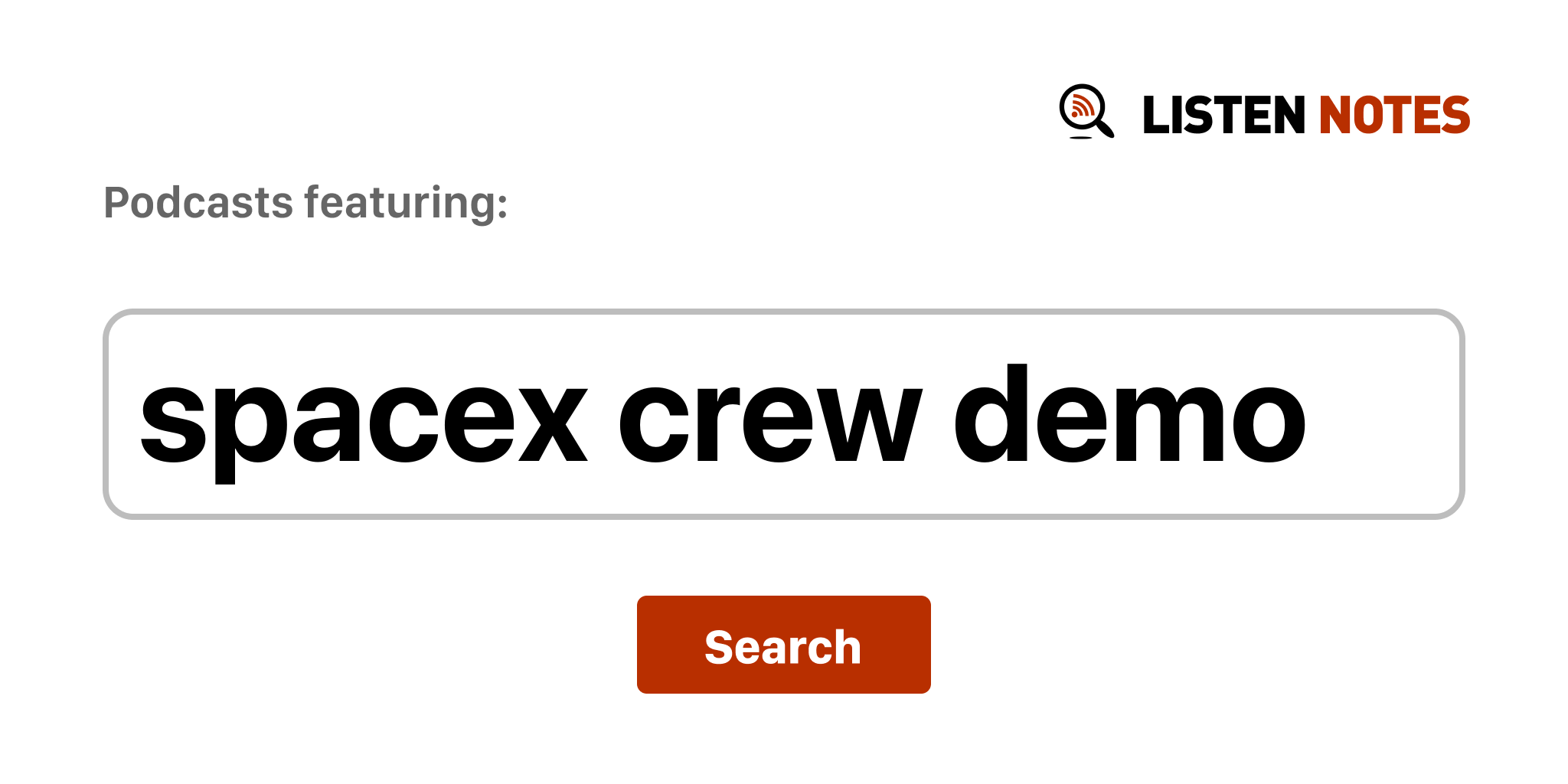The image size is (1568, 784).
Task: Click the red RSS symbol inside the magnifier
Action: point(1082,106)
